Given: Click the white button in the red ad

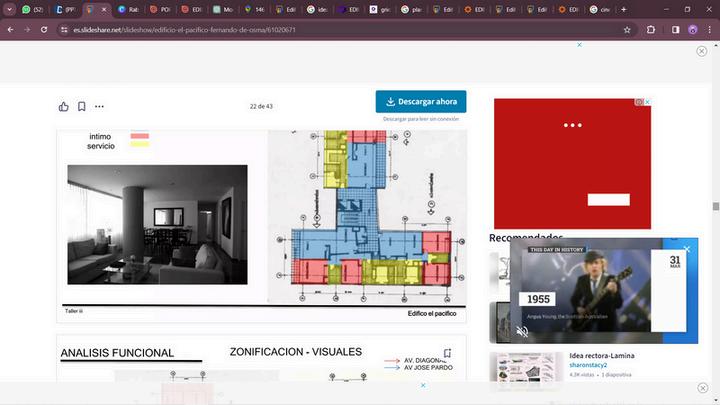Looking at the screenshot, I should tap(608, 200).
